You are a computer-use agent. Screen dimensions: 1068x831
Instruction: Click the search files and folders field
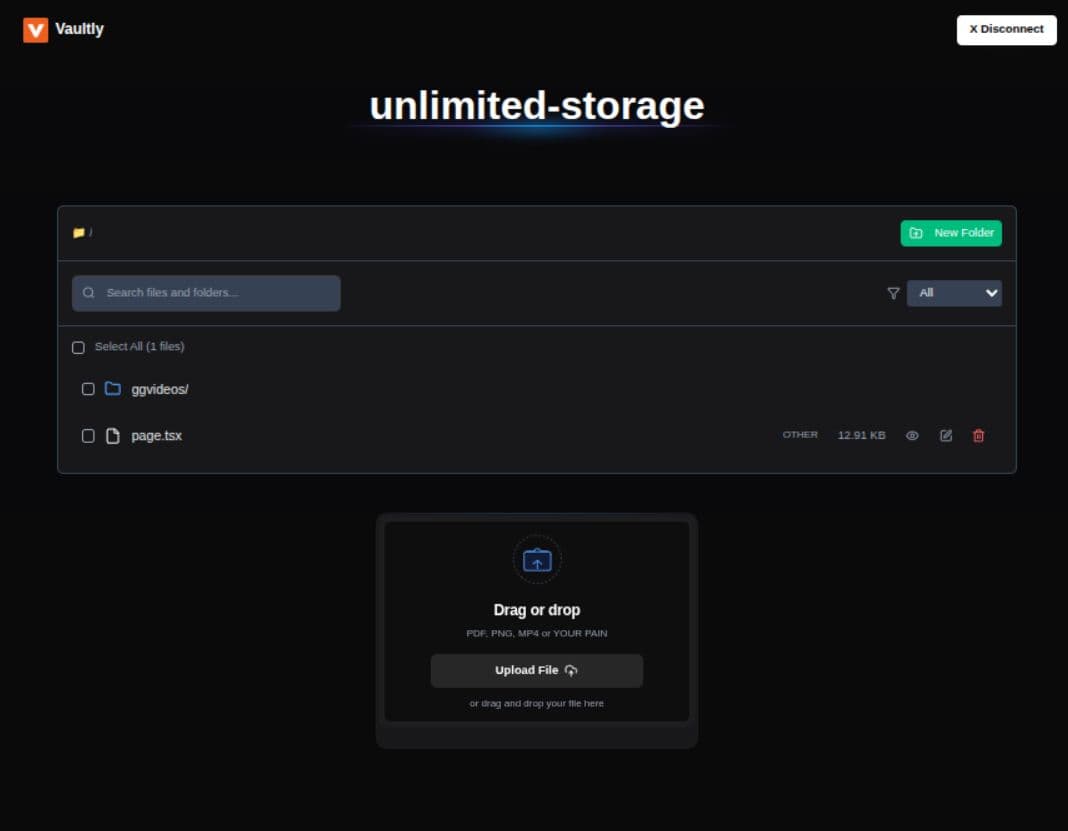(x=205, y=293)
